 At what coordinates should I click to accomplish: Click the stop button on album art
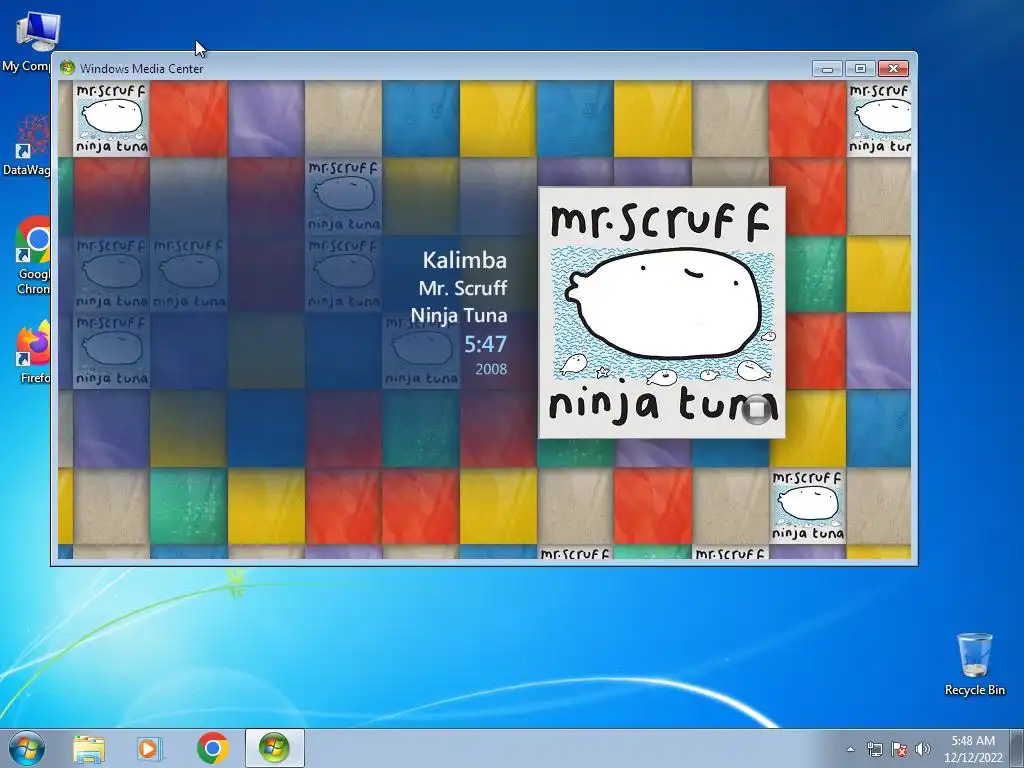pos(756,409)
